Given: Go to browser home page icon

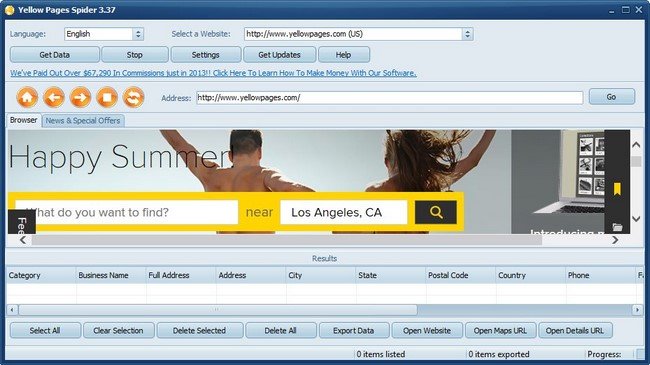Looking at the screenshot, I should [27, 97].
